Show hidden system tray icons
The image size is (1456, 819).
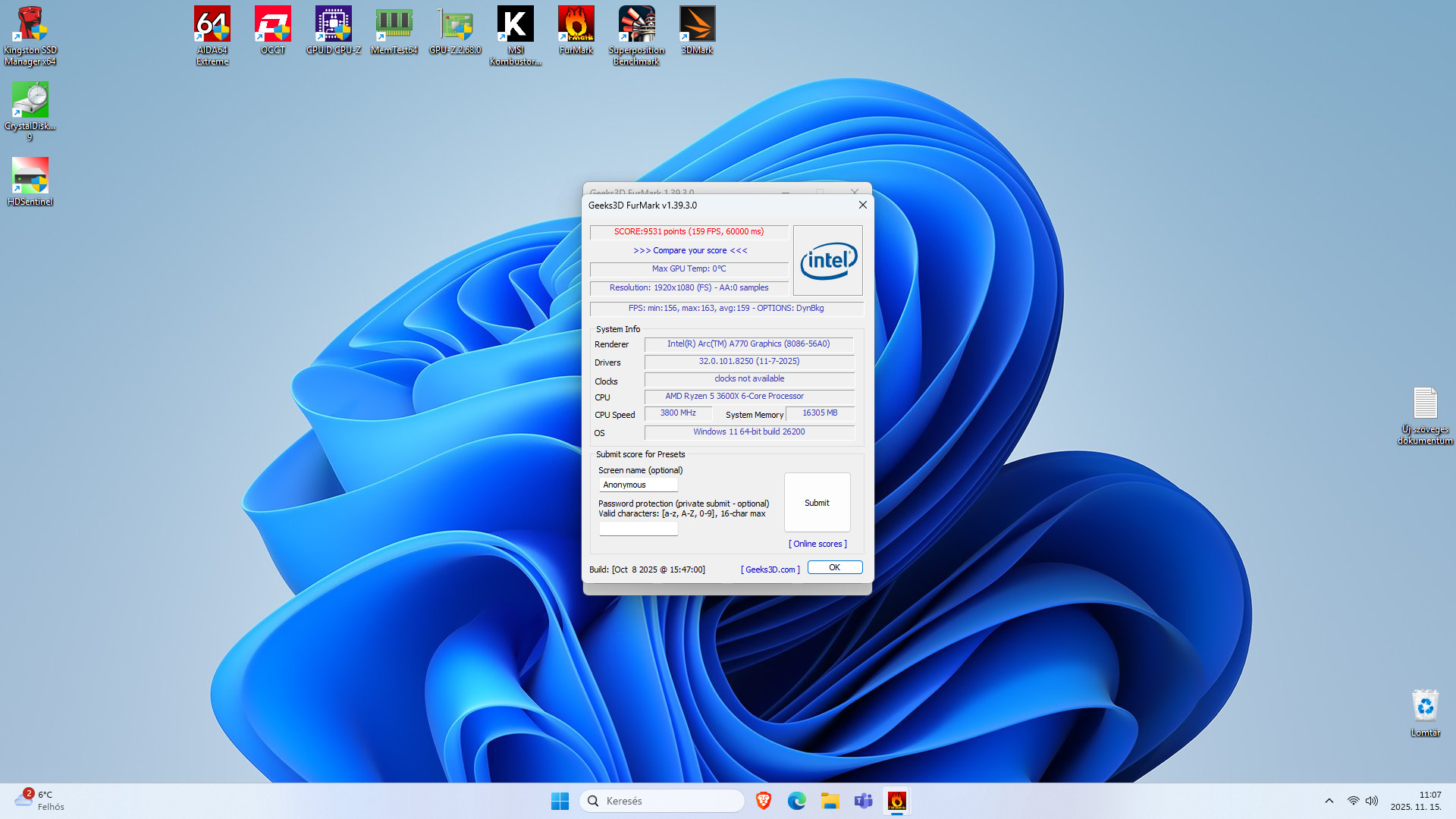pyautogui.click(x=1329, y=801)
